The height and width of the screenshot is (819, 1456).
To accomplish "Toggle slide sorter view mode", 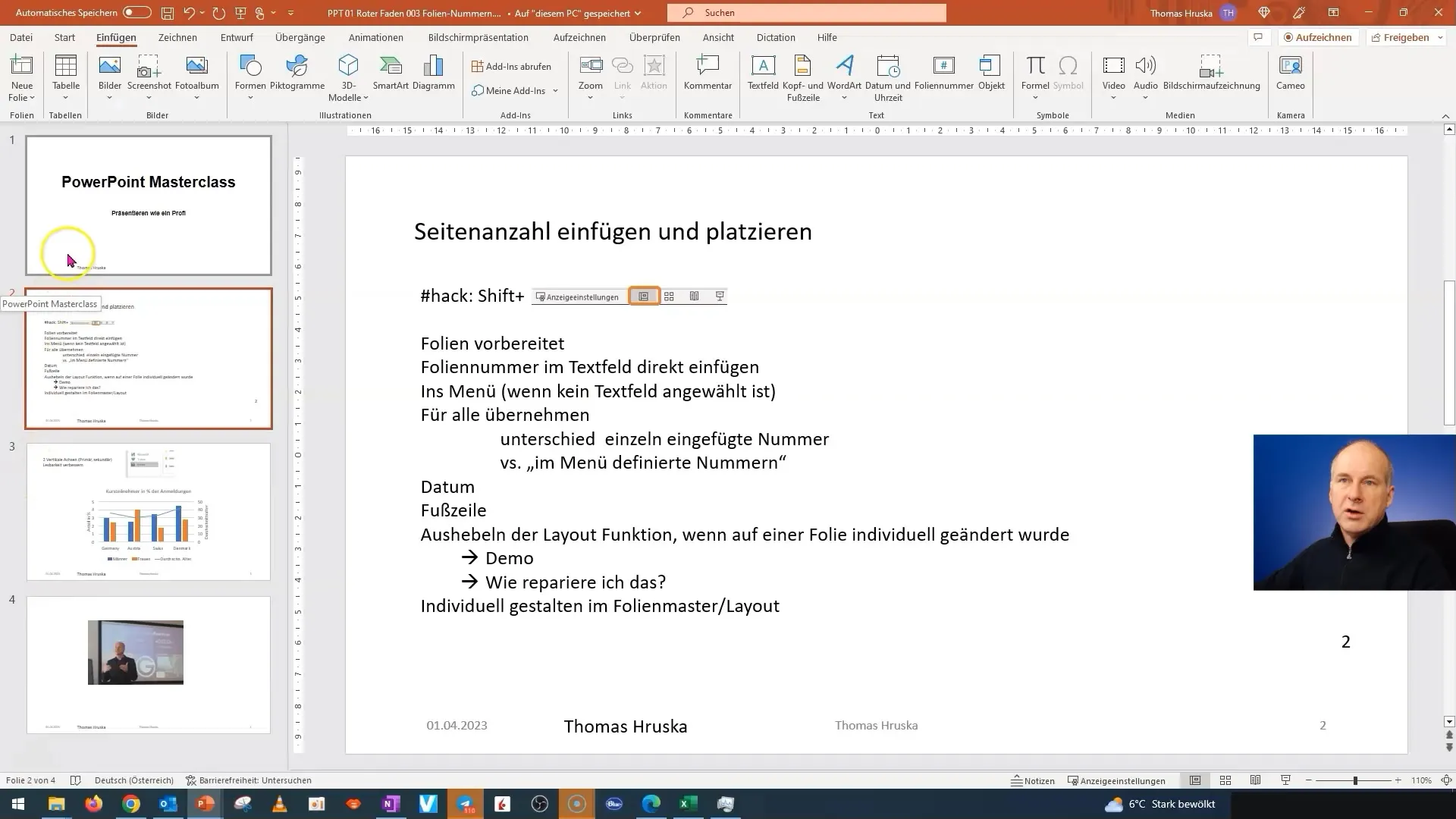I will (x=1225, y=780).
